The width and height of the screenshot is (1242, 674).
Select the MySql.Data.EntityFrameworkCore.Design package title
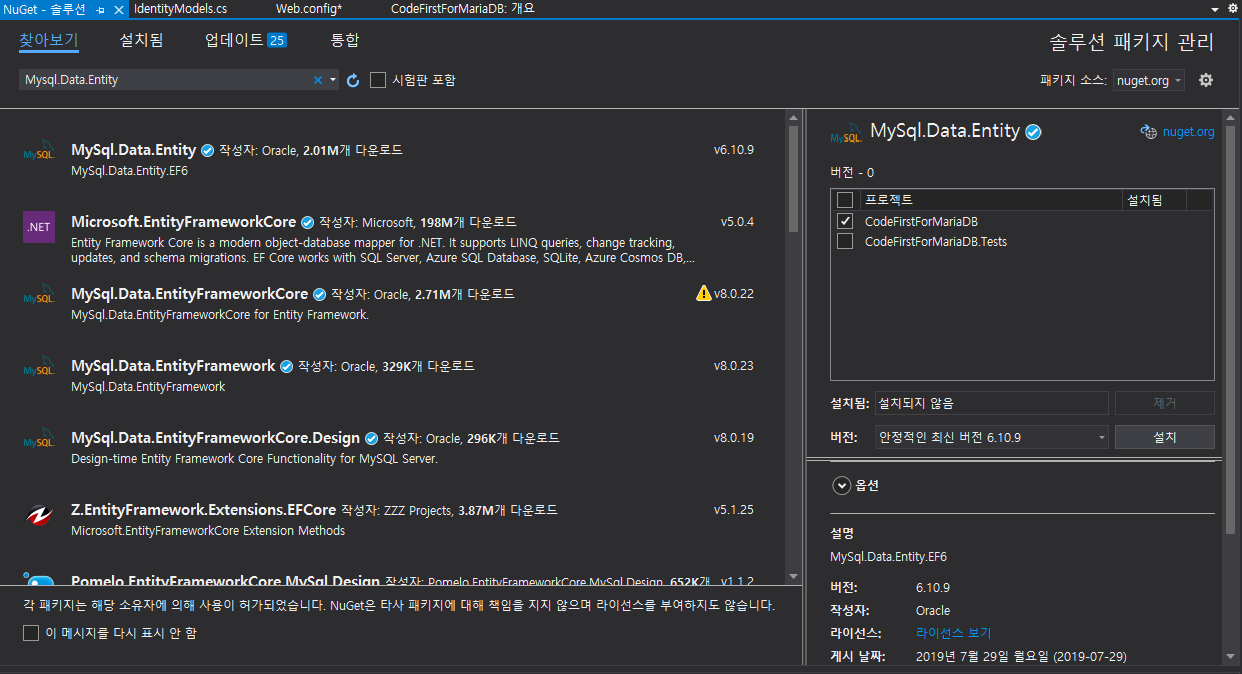click(x=215, y=438)
